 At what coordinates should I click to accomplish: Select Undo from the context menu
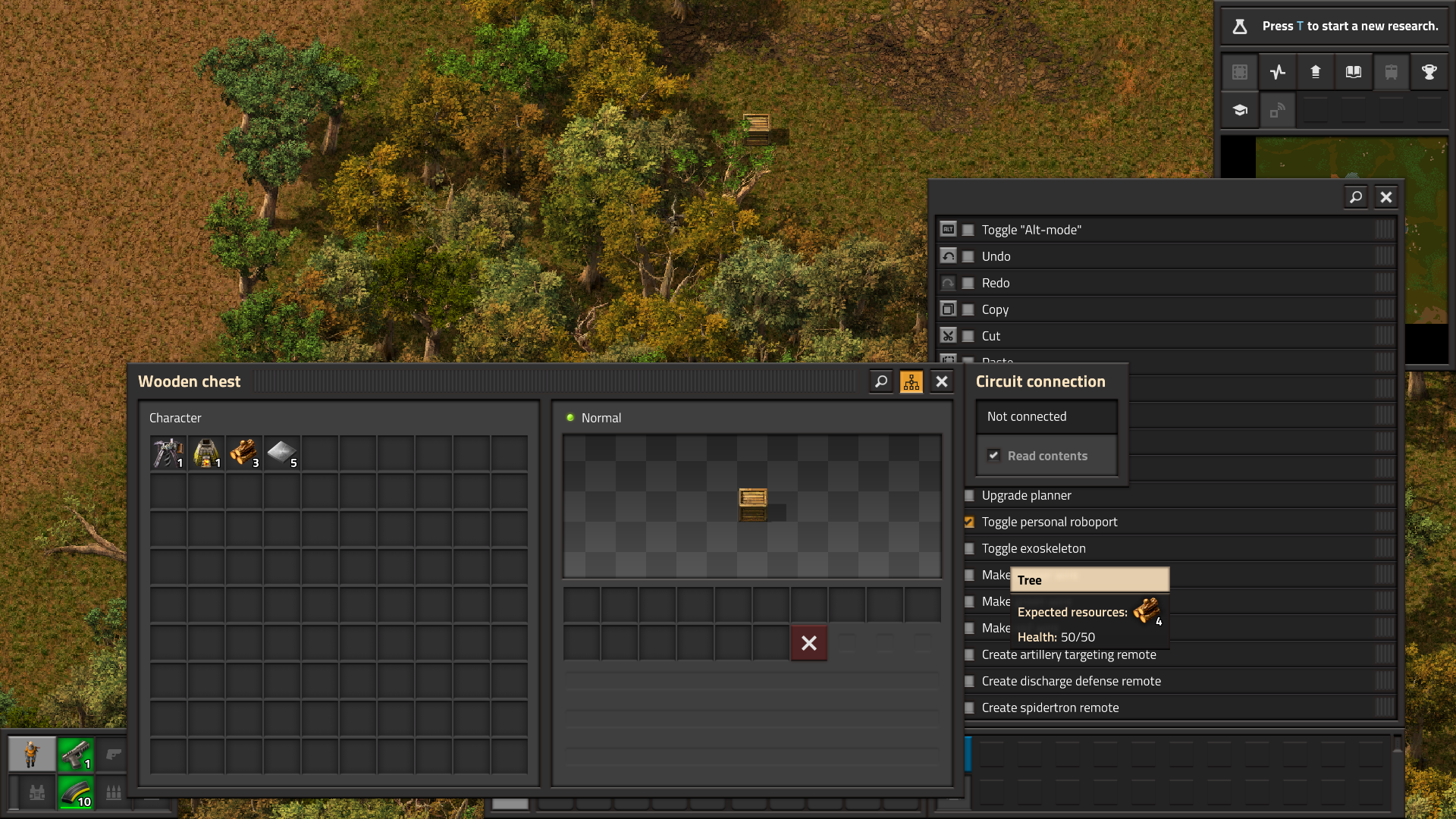coord(996,255)
